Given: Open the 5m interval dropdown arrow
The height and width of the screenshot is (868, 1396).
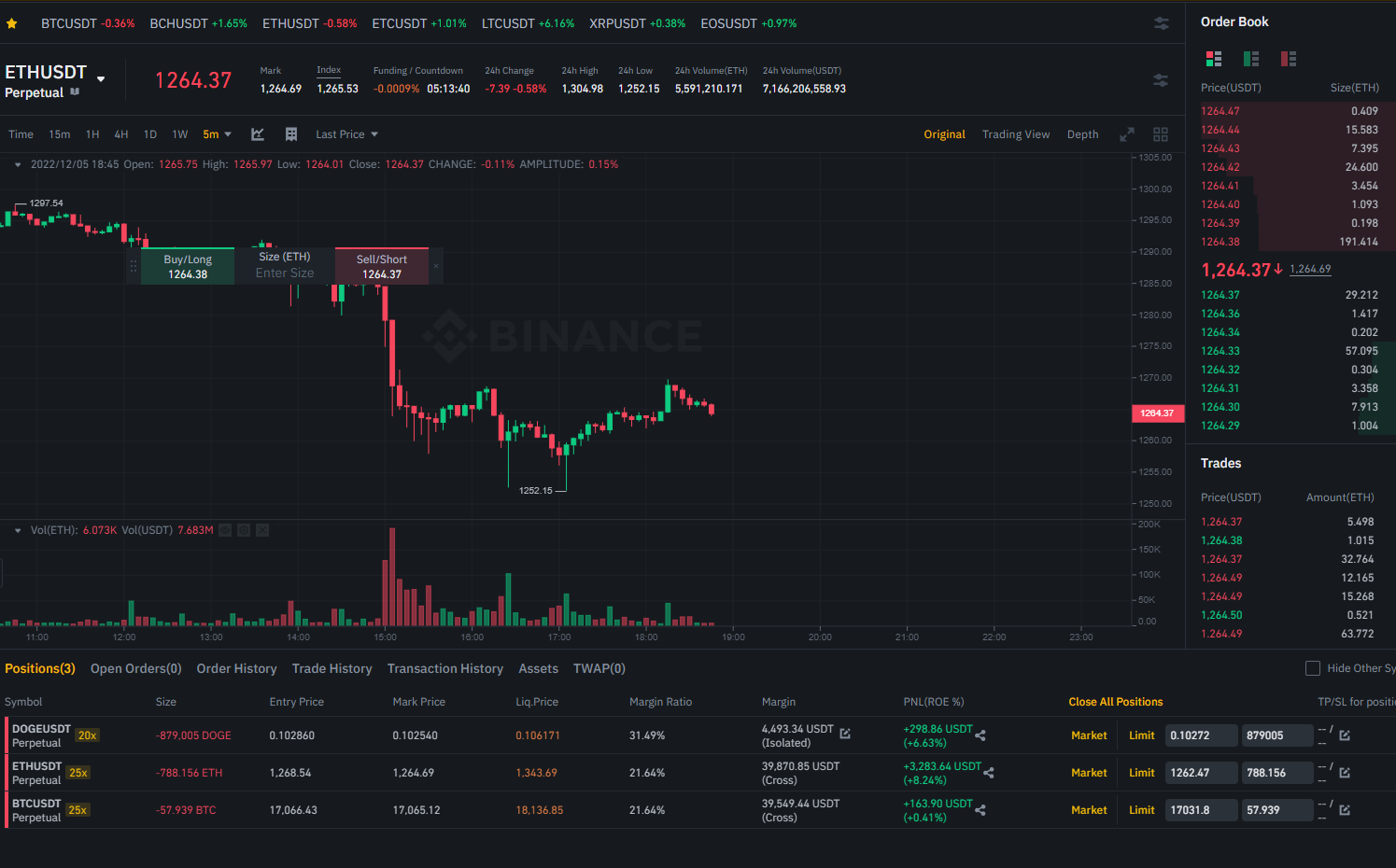Looking at the screenshot, I should pos(228,134).
